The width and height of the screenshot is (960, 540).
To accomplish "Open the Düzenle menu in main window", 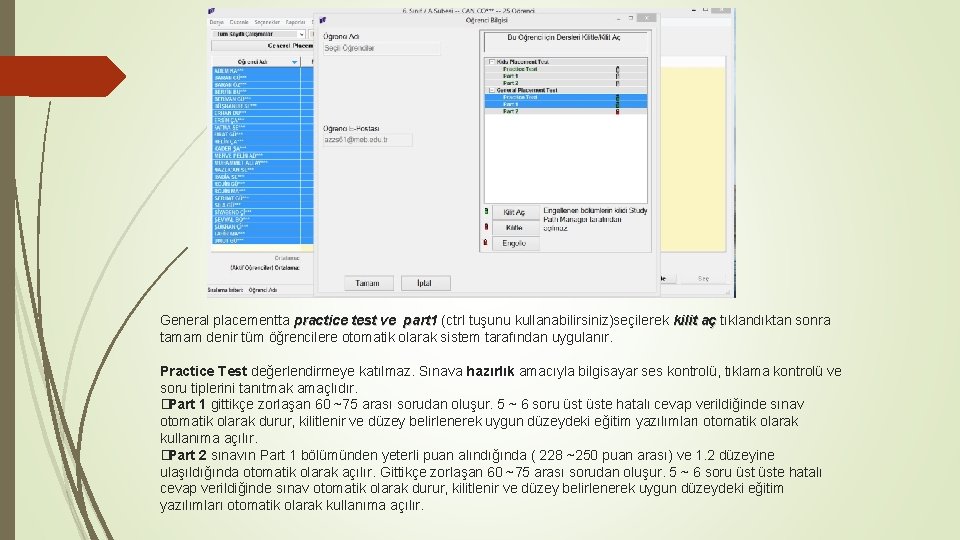I will pos(239,22).
